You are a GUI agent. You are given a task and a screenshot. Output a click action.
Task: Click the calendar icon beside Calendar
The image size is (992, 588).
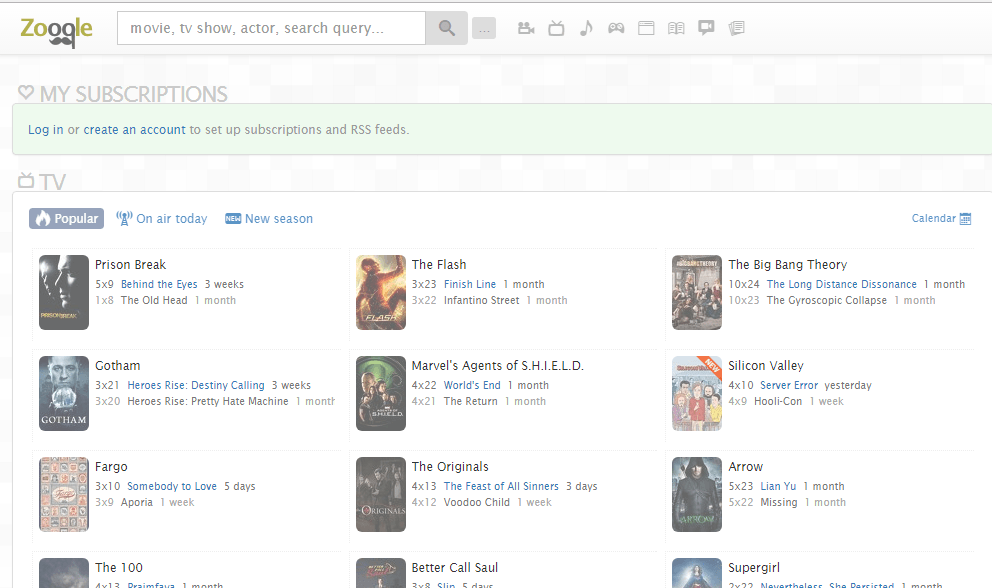(x=965, y=218)
